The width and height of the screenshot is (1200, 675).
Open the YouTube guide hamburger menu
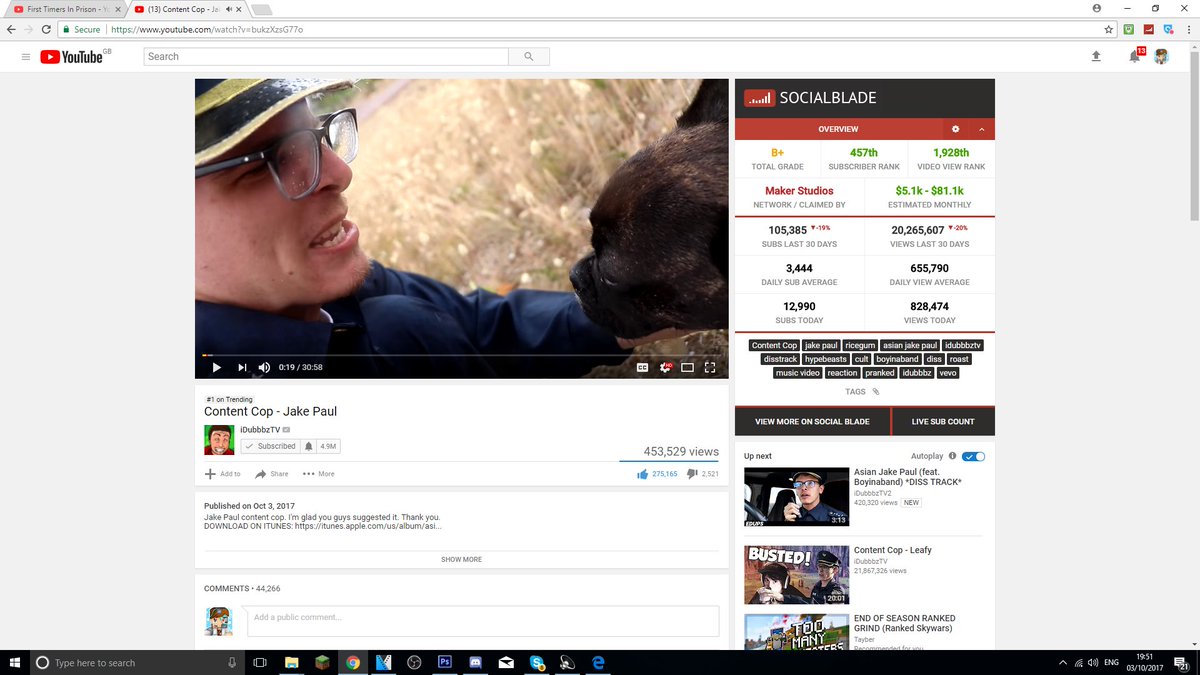tap(26, 57)
